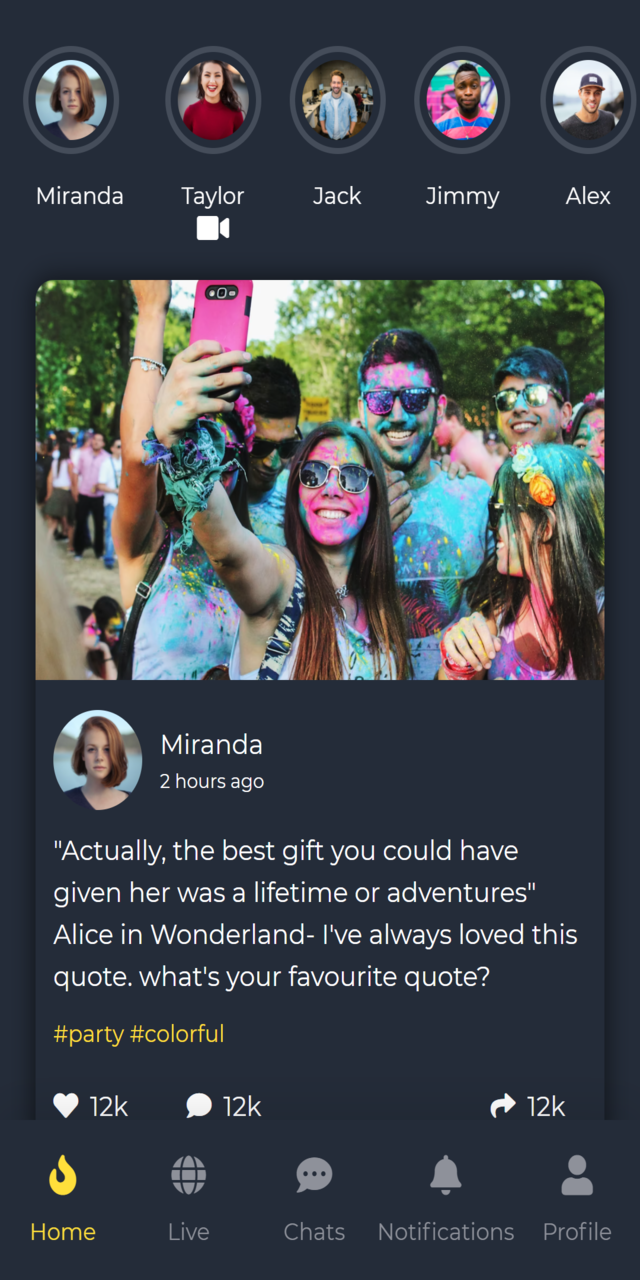The image size is (640, 1280).
Task: Open comments via speech bubble icon
Action: (x=199, y=1105)
